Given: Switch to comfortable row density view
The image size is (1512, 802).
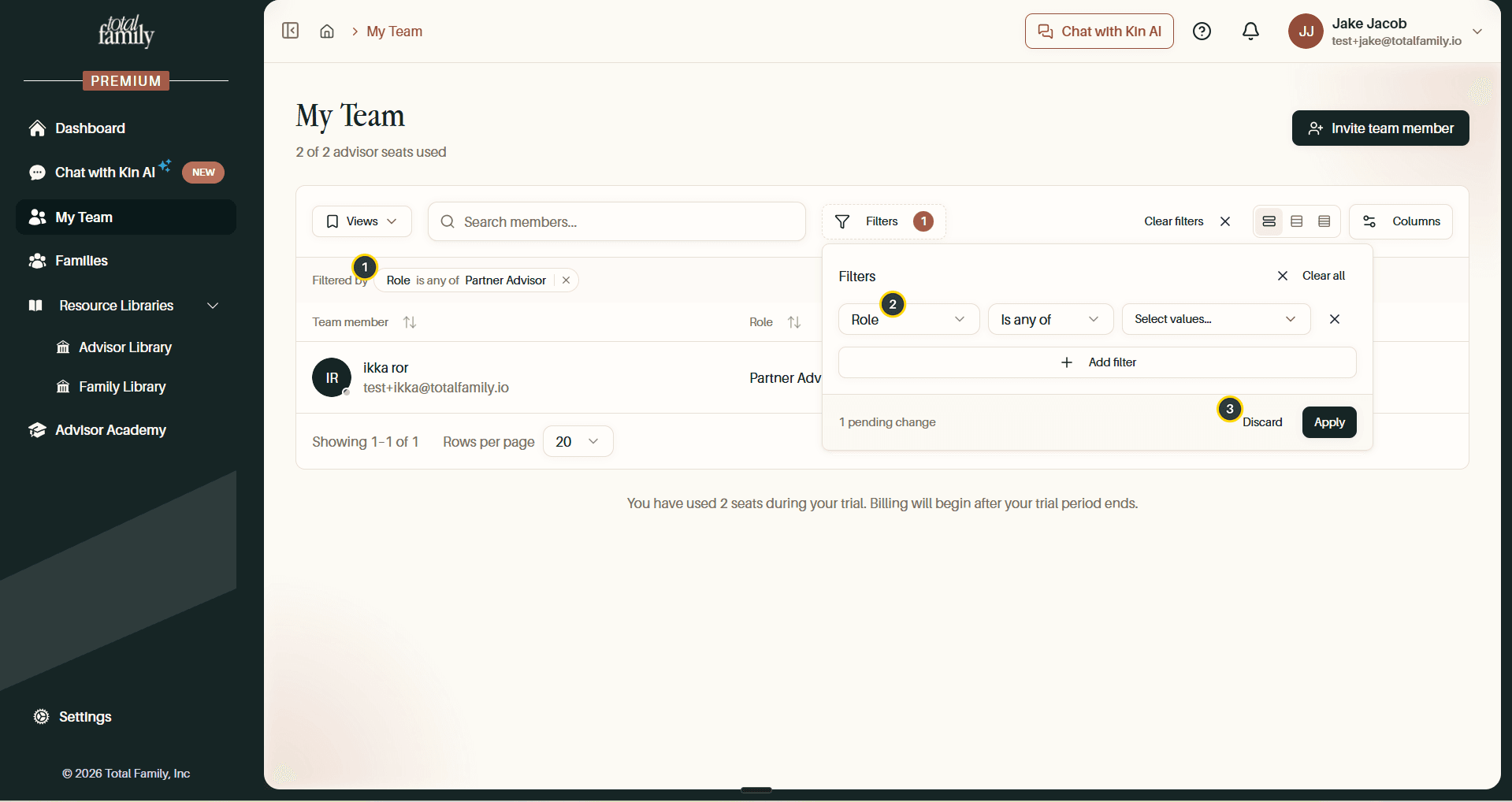Looking at the screenshot, I should tap(1269, 221).
